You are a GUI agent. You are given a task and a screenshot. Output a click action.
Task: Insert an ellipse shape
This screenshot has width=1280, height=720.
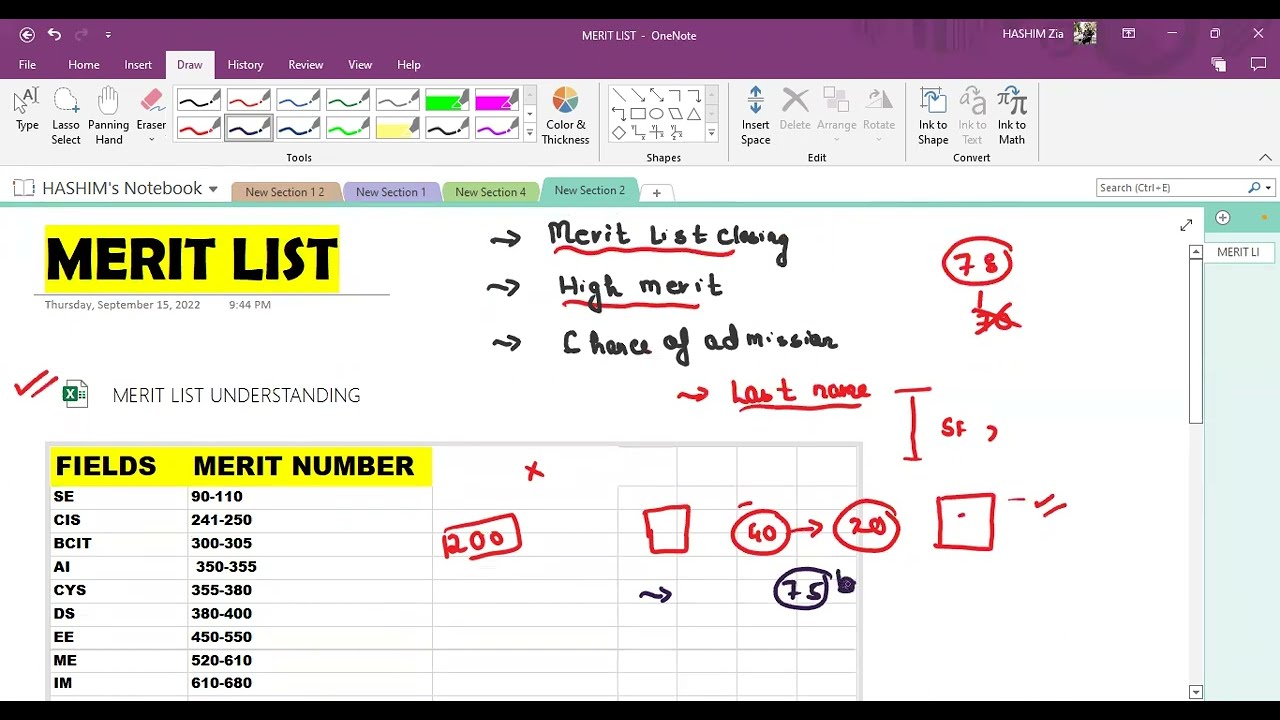(x=656, y=113)
